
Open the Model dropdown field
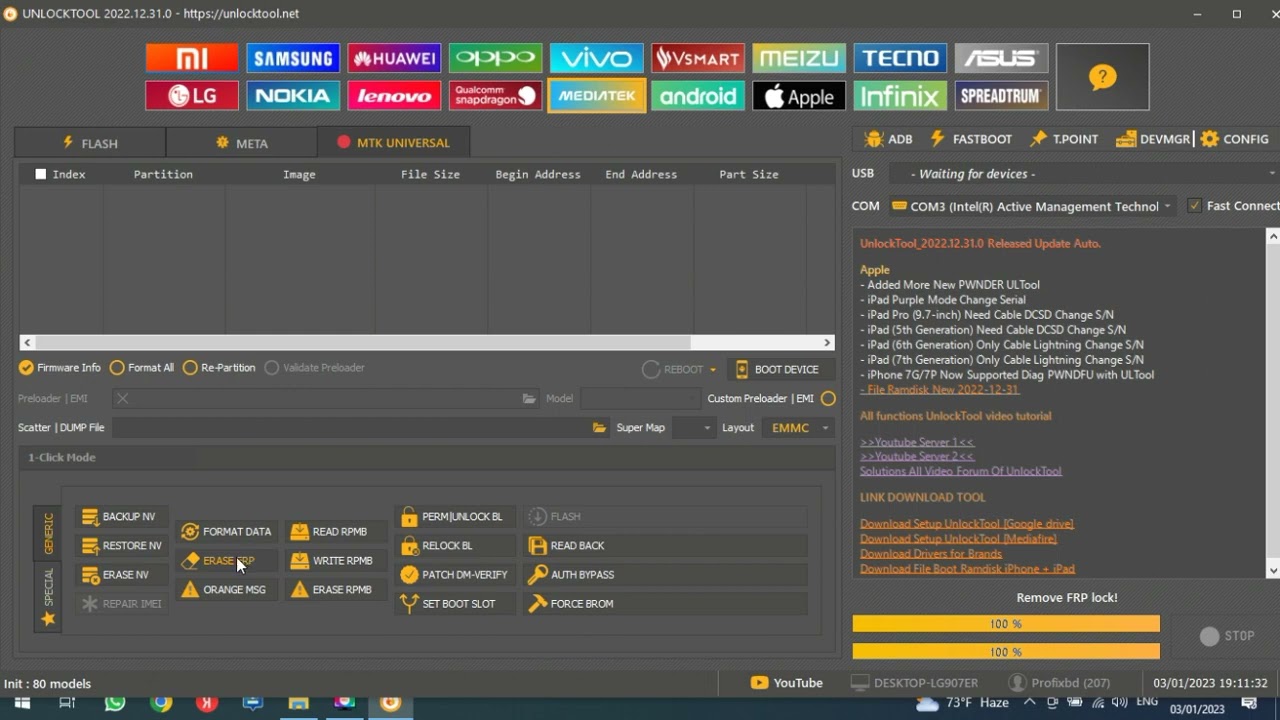[x=641, y=398]
